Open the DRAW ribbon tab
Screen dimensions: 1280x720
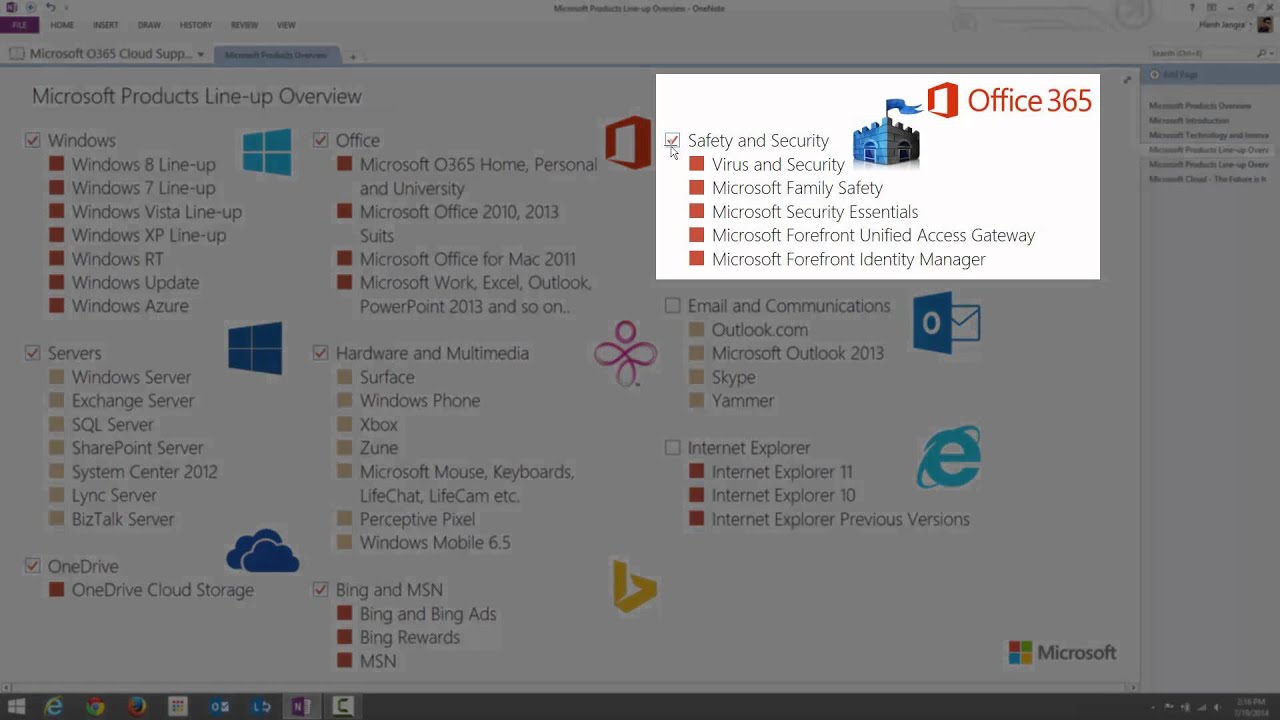point(149,25)
